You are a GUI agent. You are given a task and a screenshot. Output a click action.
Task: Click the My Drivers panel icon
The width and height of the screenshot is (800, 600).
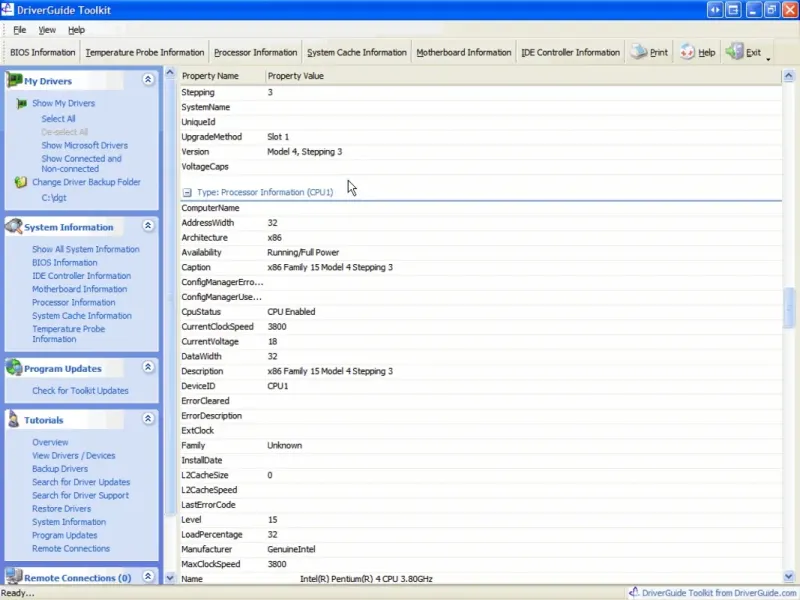14,80
